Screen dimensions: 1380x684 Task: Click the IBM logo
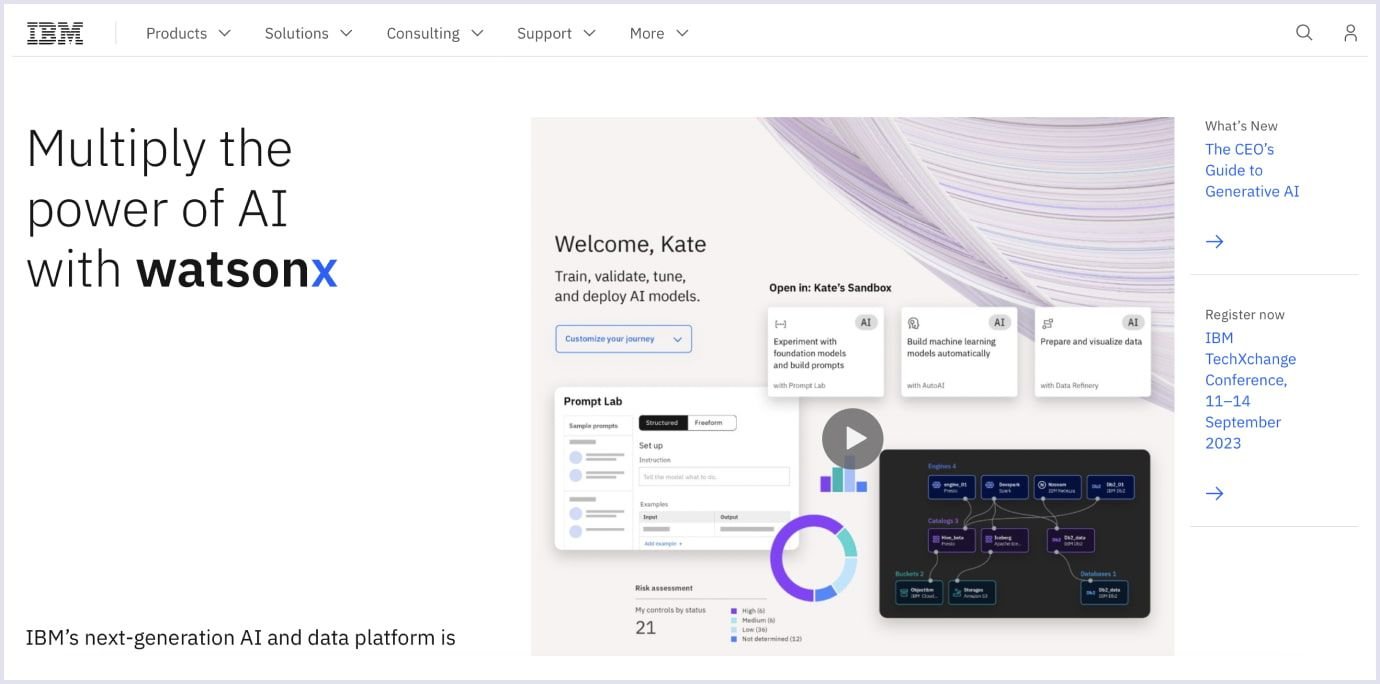55,33
